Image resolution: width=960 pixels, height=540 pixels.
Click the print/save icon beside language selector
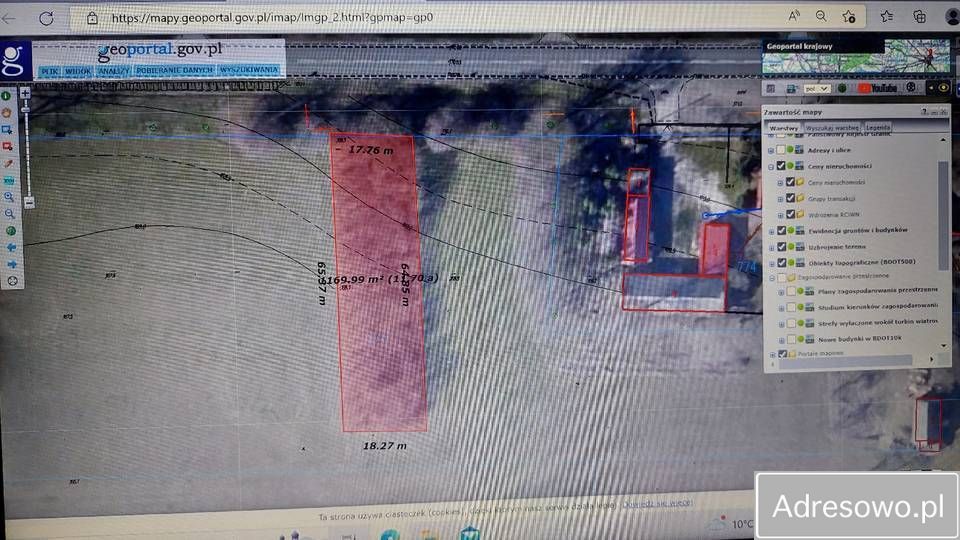point(791,89)
